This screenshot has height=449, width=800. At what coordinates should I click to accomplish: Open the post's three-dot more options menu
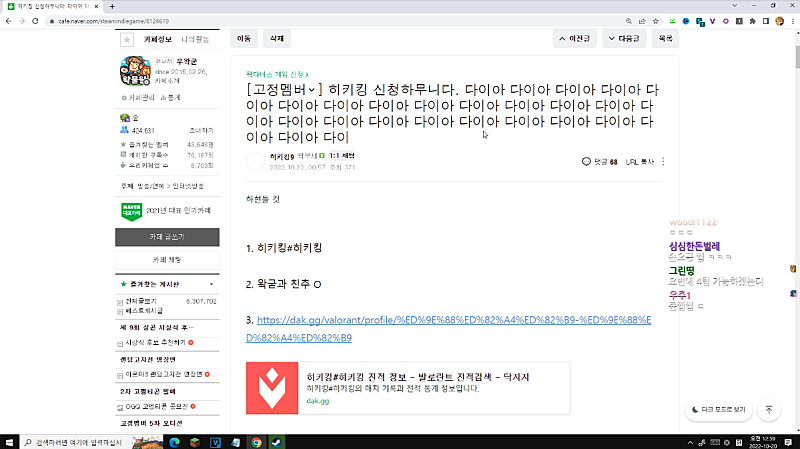click(663, 161)
